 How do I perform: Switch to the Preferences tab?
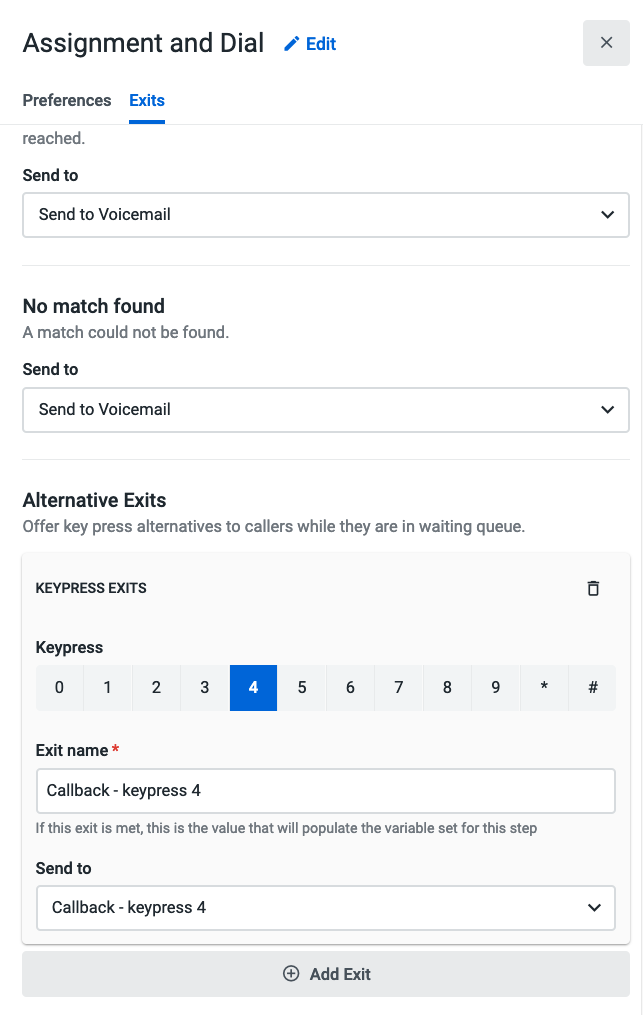(67, 100)
